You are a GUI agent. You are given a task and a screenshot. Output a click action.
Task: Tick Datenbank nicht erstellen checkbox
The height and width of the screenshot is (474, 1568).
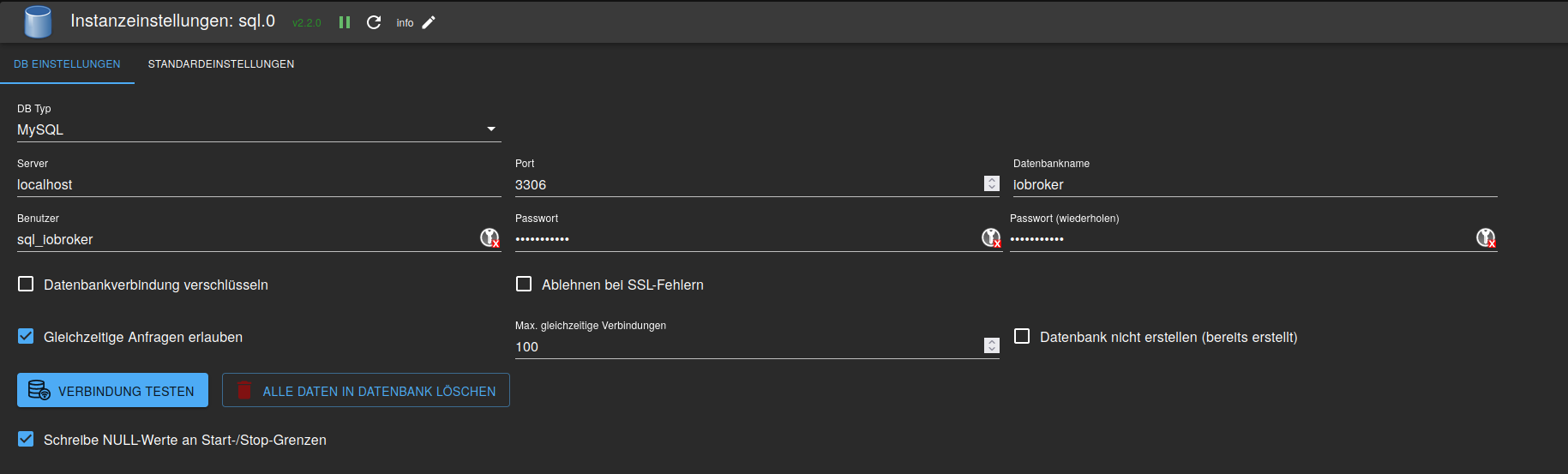pyautogui.click(x=1022, y=336)
